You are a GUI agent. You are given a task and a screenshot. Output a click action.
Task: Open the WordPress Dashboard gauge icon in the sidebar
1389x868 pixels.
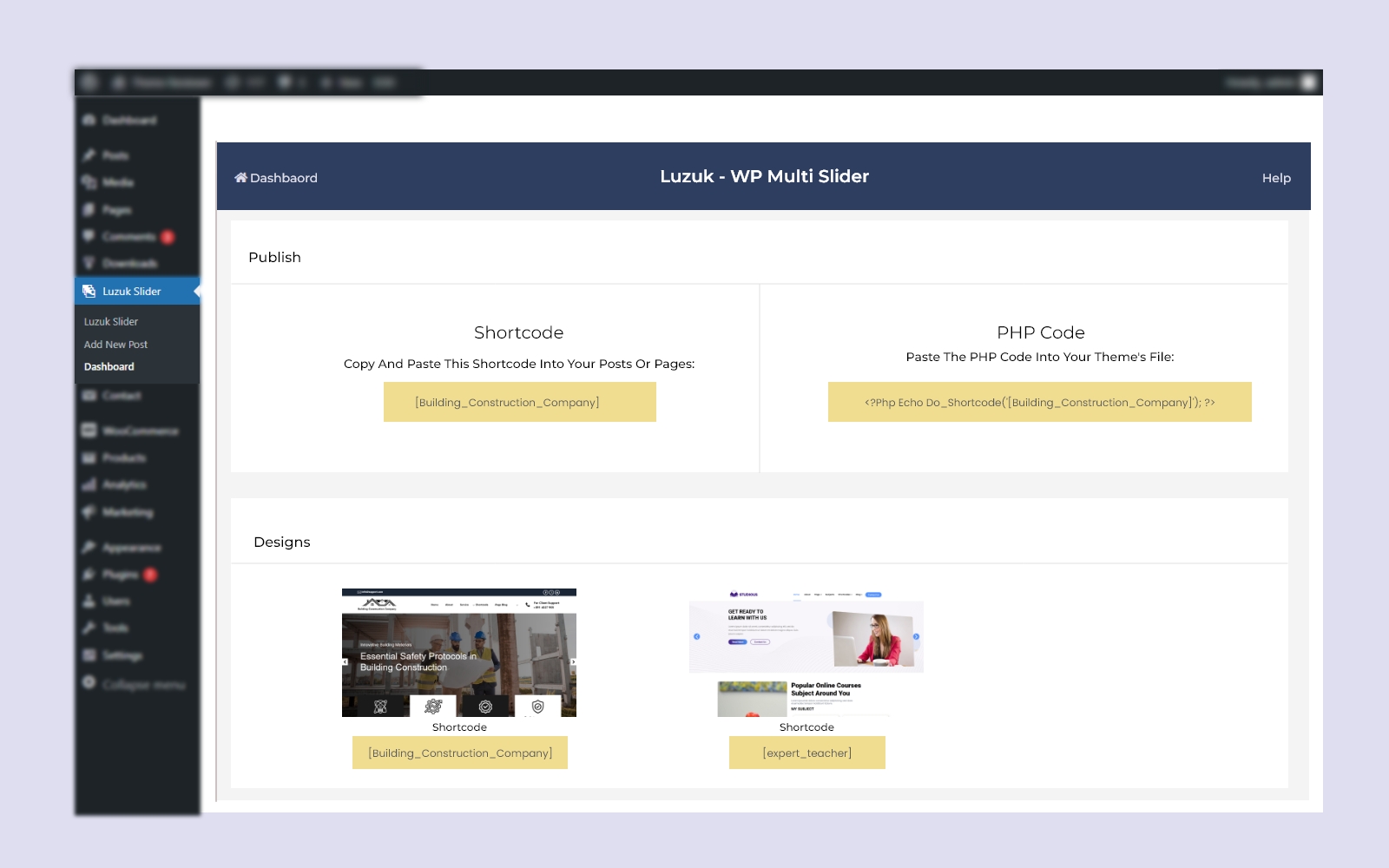(89, 120)
